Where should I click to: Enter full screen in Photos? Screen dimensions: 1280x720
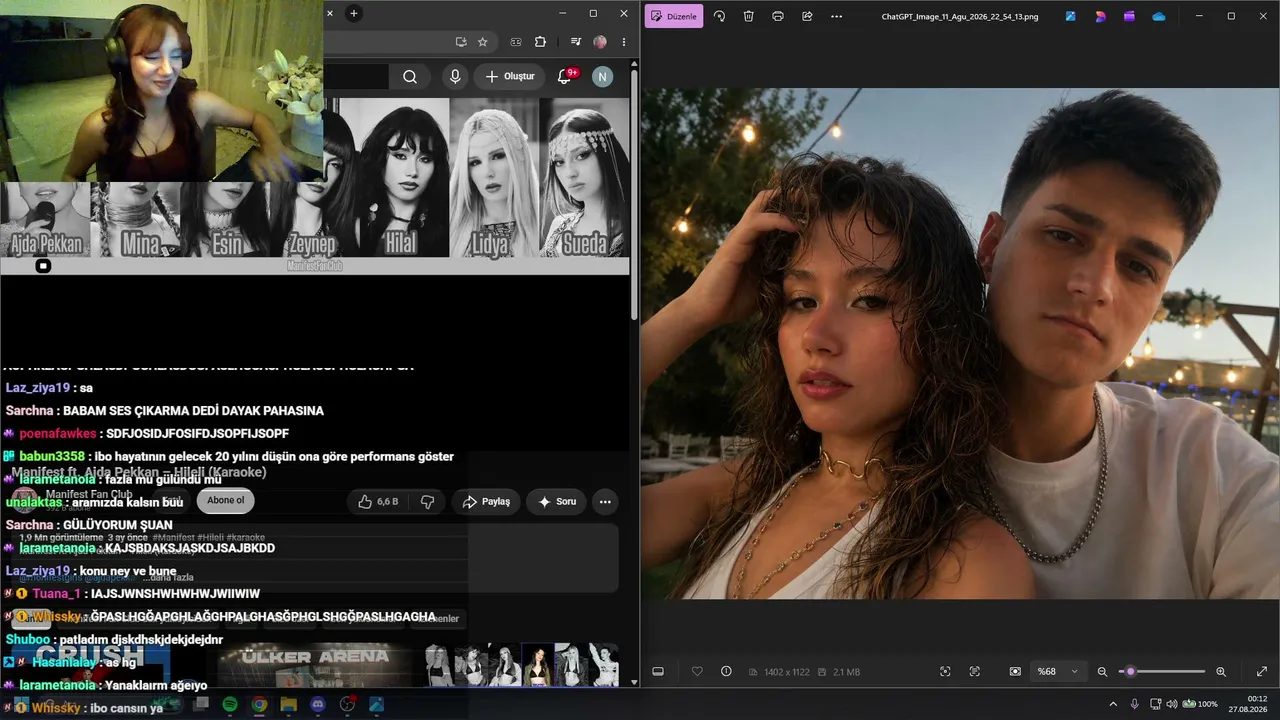coord(1262,671)
